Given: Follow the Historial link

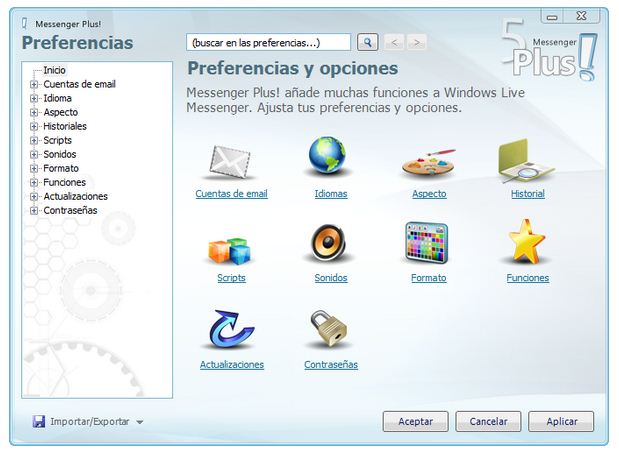Looking at the screenshot, I should pyautogui.click(x=527, y=194).
